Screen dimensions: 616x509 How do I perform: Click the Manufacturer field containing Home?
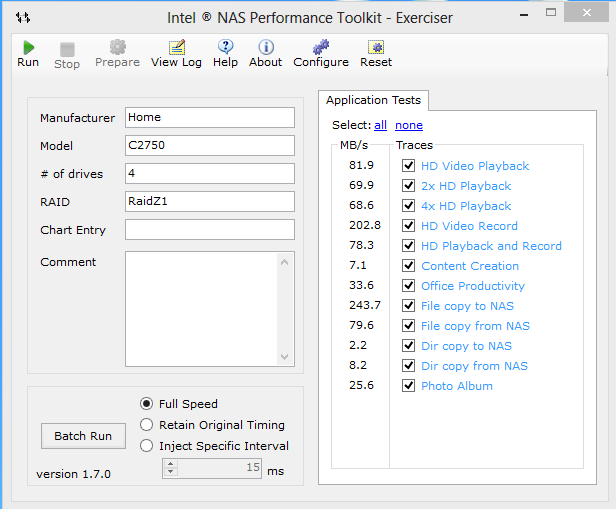tap(210, 117)
